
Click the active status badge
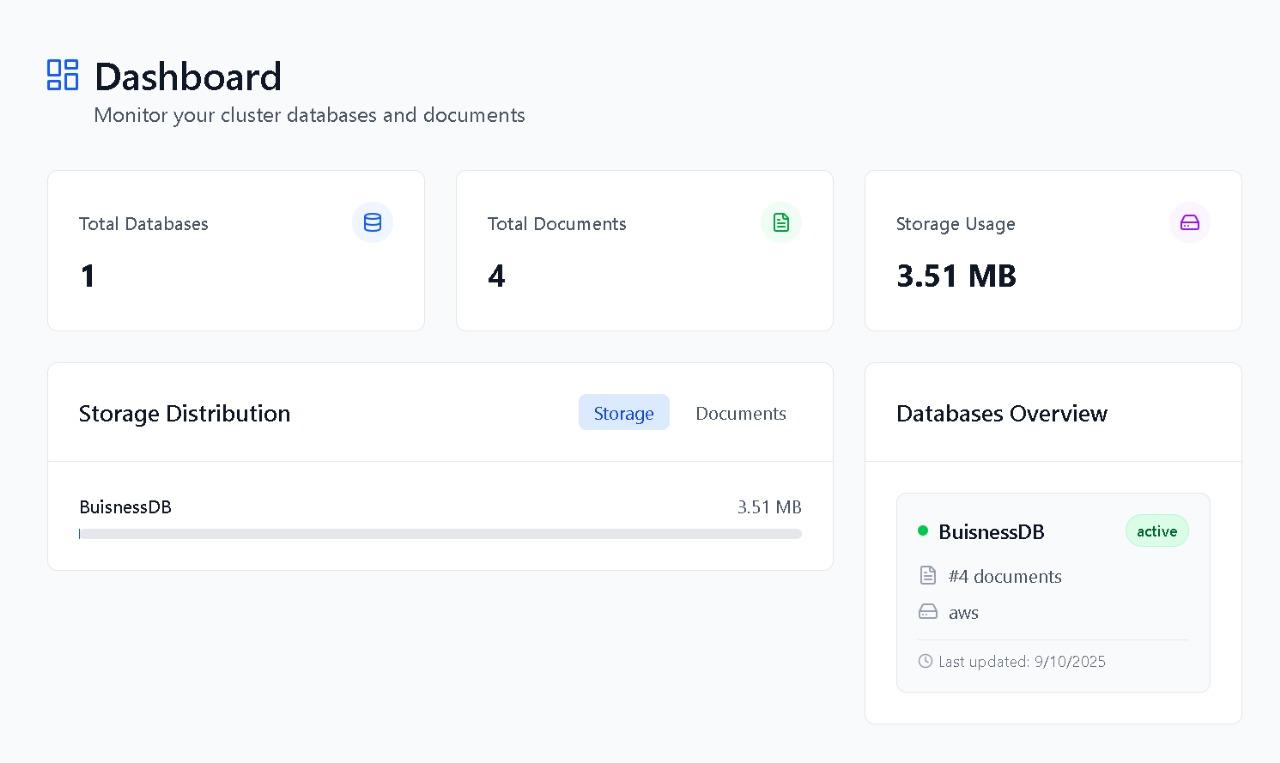tap(1156, 531)
